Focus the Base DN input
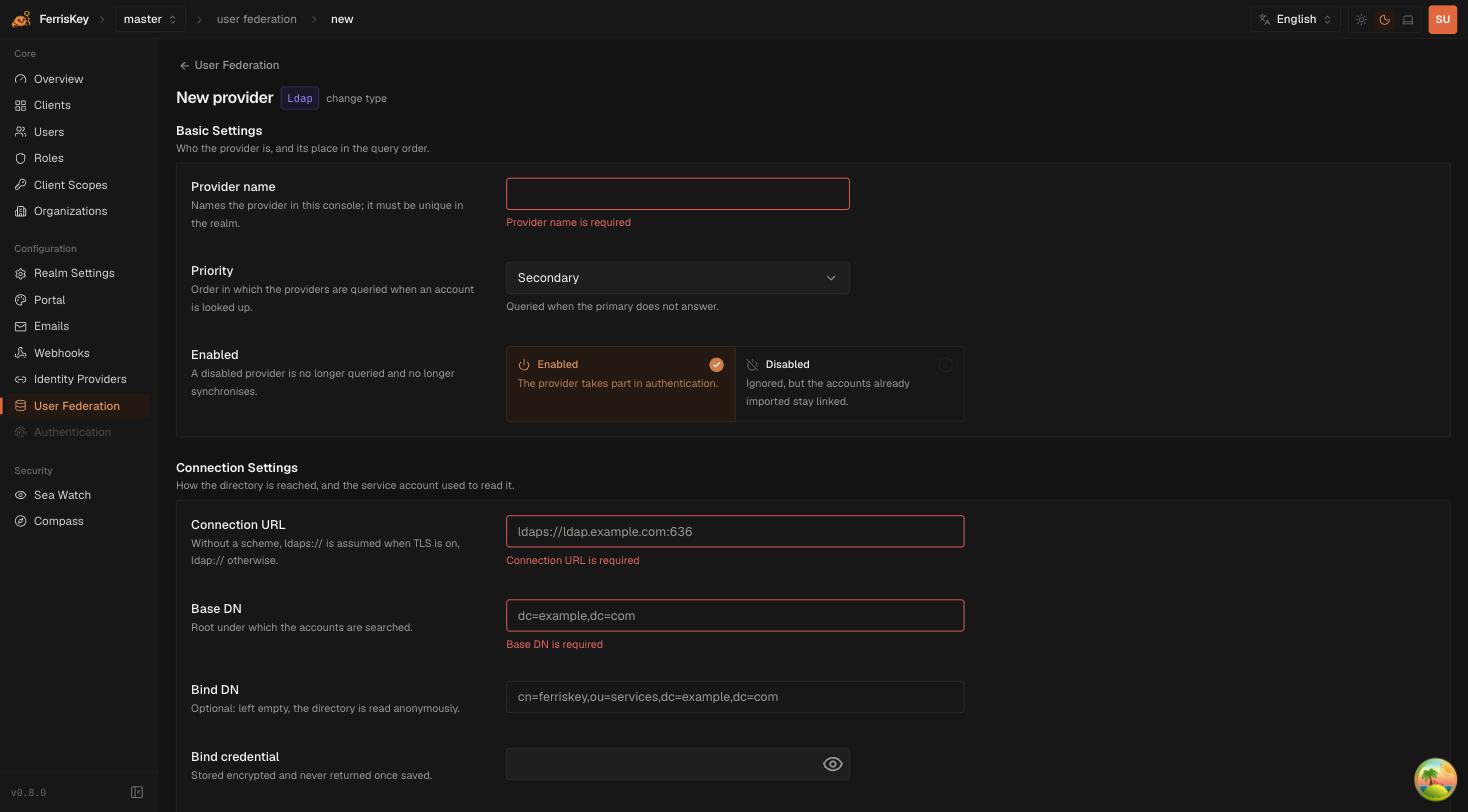Image resolution: width=1468 pixels, height=812 pixels. pos(735,616)
